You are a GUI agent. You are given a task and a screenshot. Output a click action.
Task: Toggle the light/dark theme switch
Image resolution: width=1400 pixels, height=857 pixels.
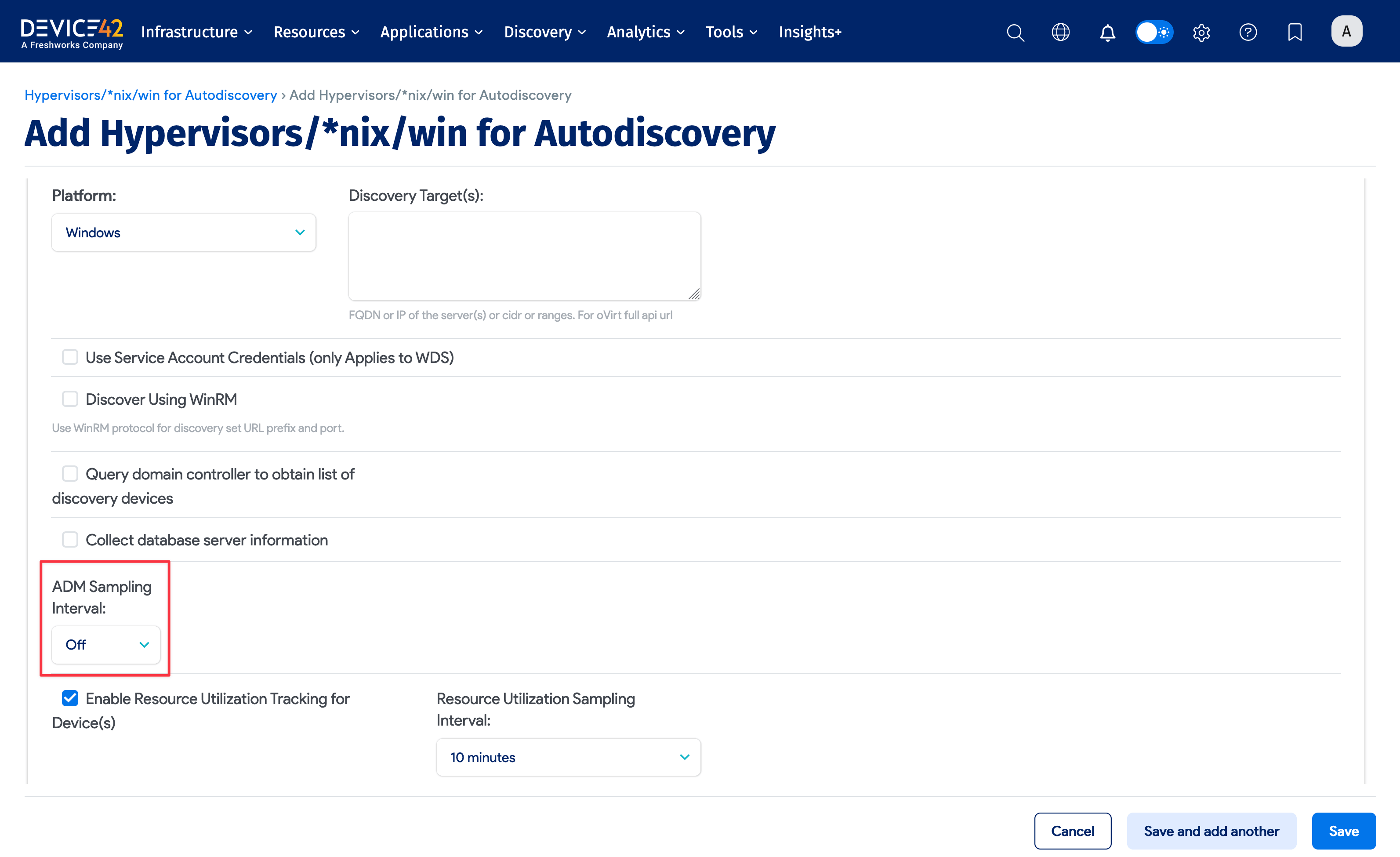tap(1154, 33)
